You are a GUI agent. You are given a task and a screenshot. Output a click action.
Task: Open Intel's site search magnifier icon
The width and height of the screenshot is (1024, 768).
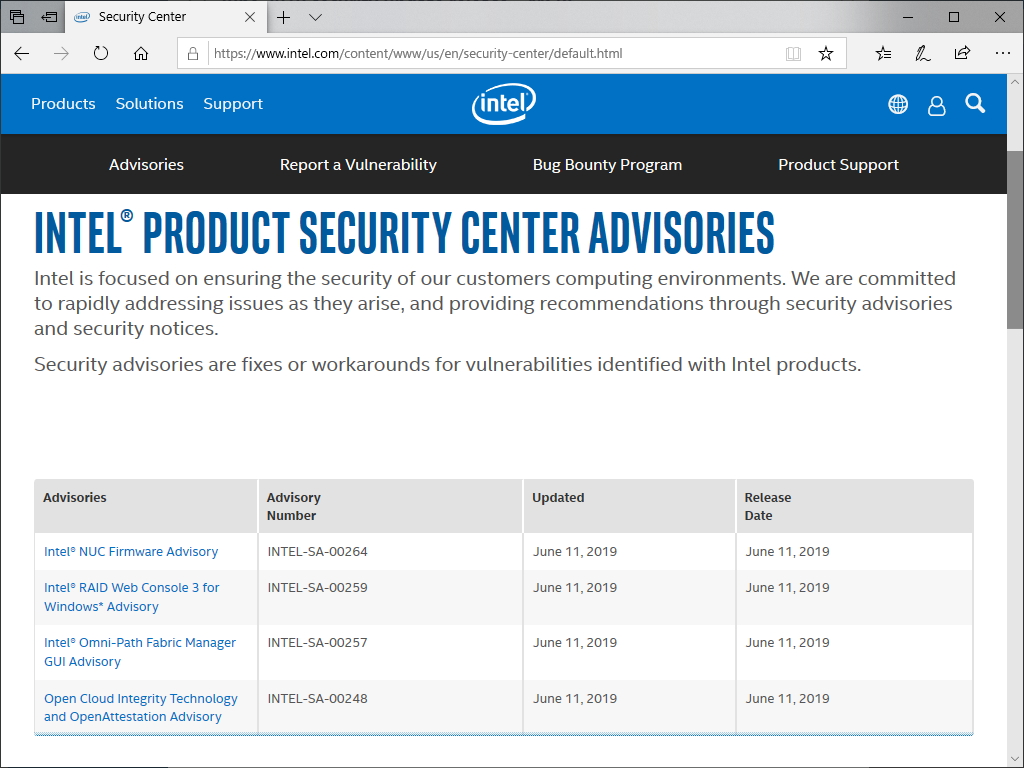(x=975, y=104)
